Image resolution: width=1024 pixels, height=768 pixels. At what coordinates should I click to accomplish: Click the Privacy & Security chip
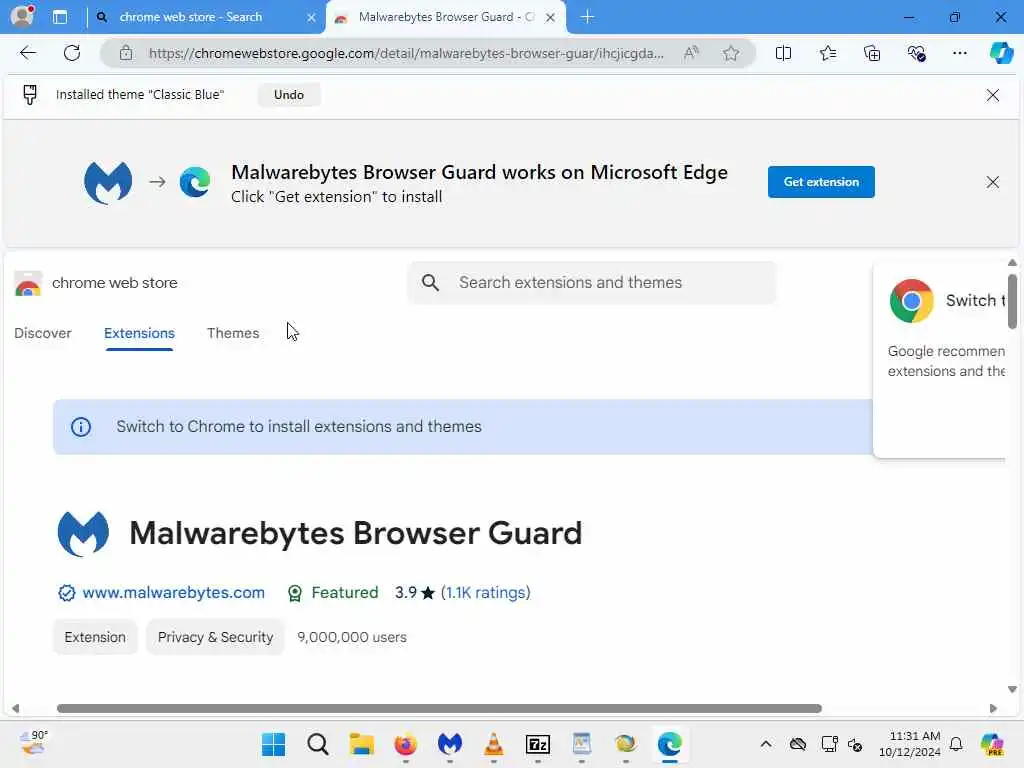tap(216, 637)
